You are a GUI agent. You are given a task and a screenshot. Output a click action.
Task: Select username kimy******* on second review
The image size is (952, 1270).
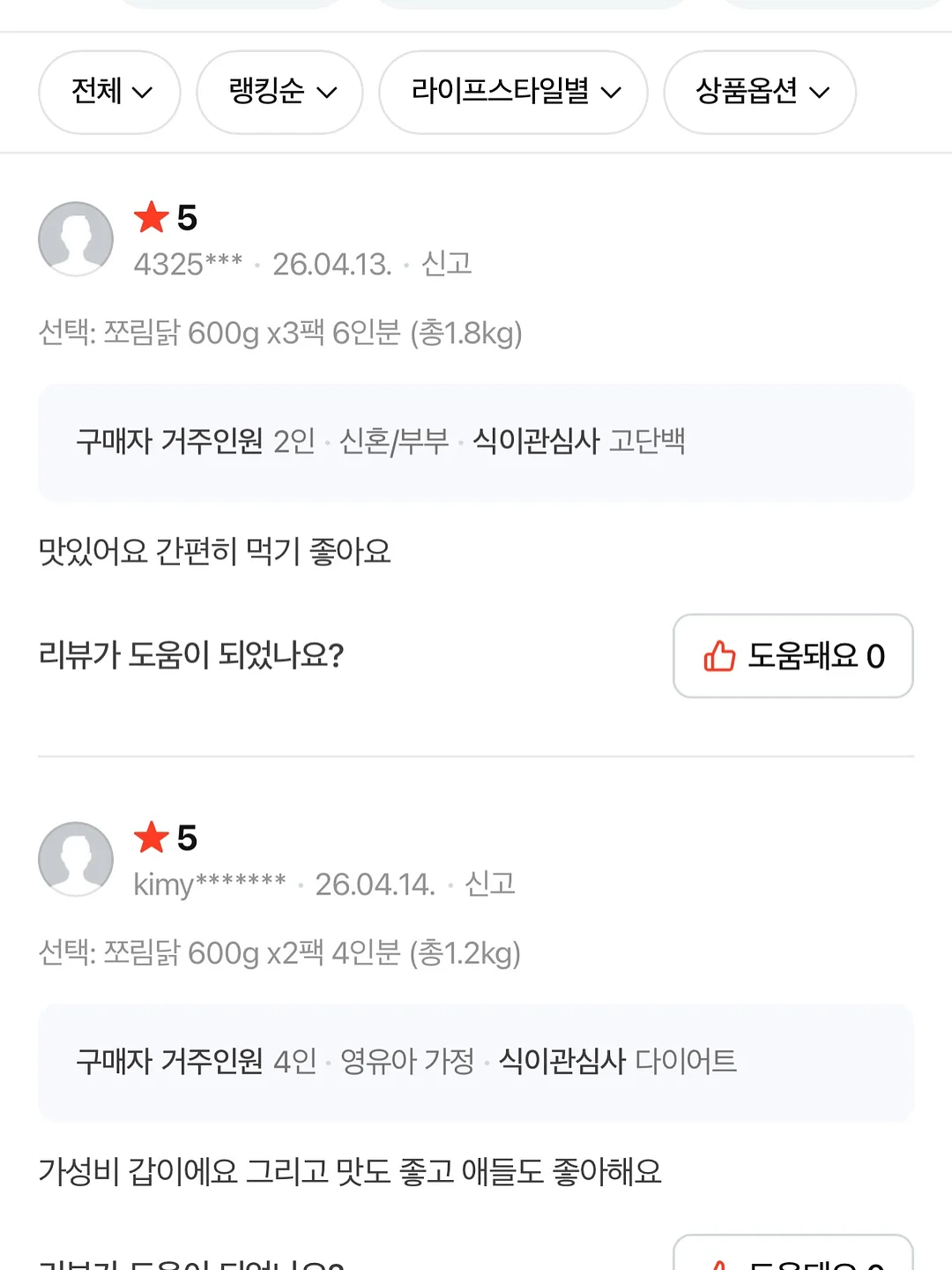coord(210,884)
